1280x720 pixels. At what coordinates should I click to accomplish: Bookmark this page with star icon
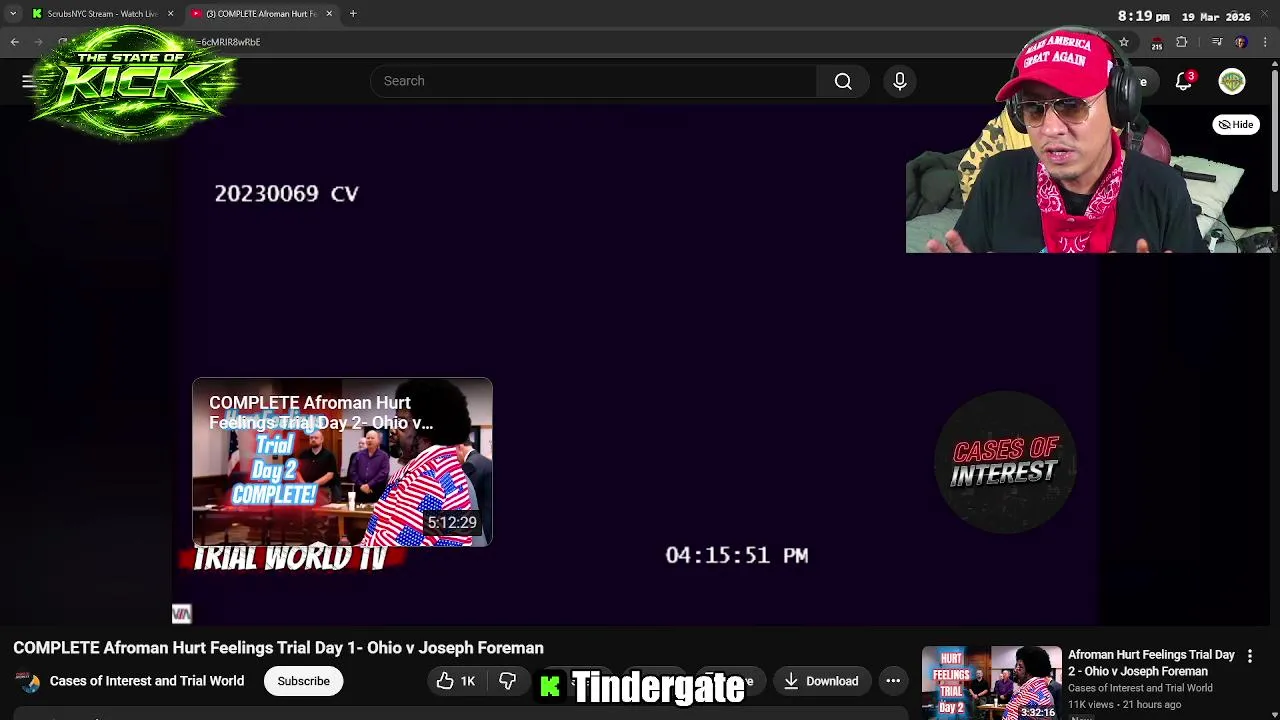pyautogui.click(x=1124, y=42)
